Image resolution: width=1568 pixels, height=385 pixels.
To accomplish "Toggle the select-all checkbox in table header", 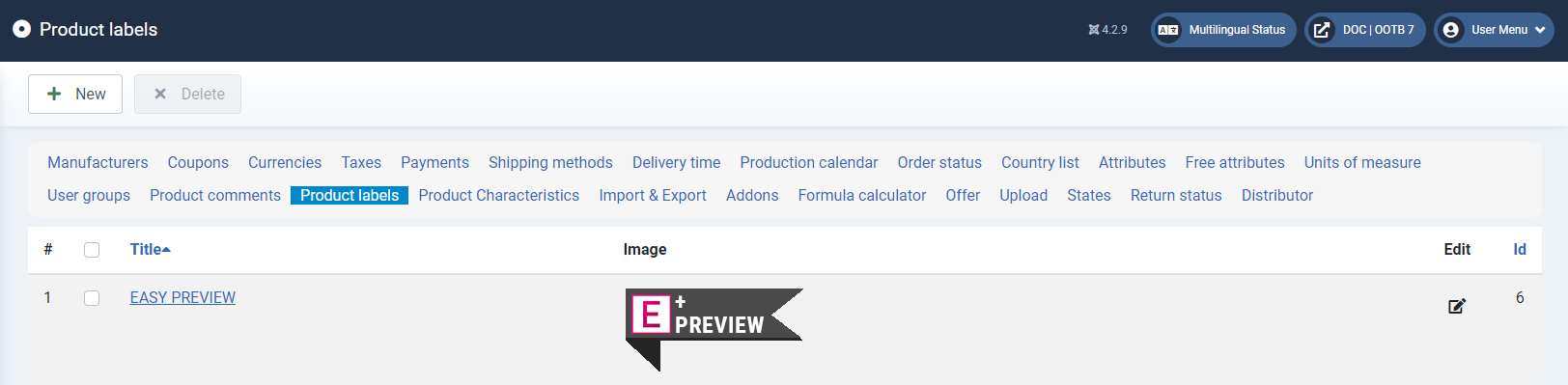I will (92, 250).
